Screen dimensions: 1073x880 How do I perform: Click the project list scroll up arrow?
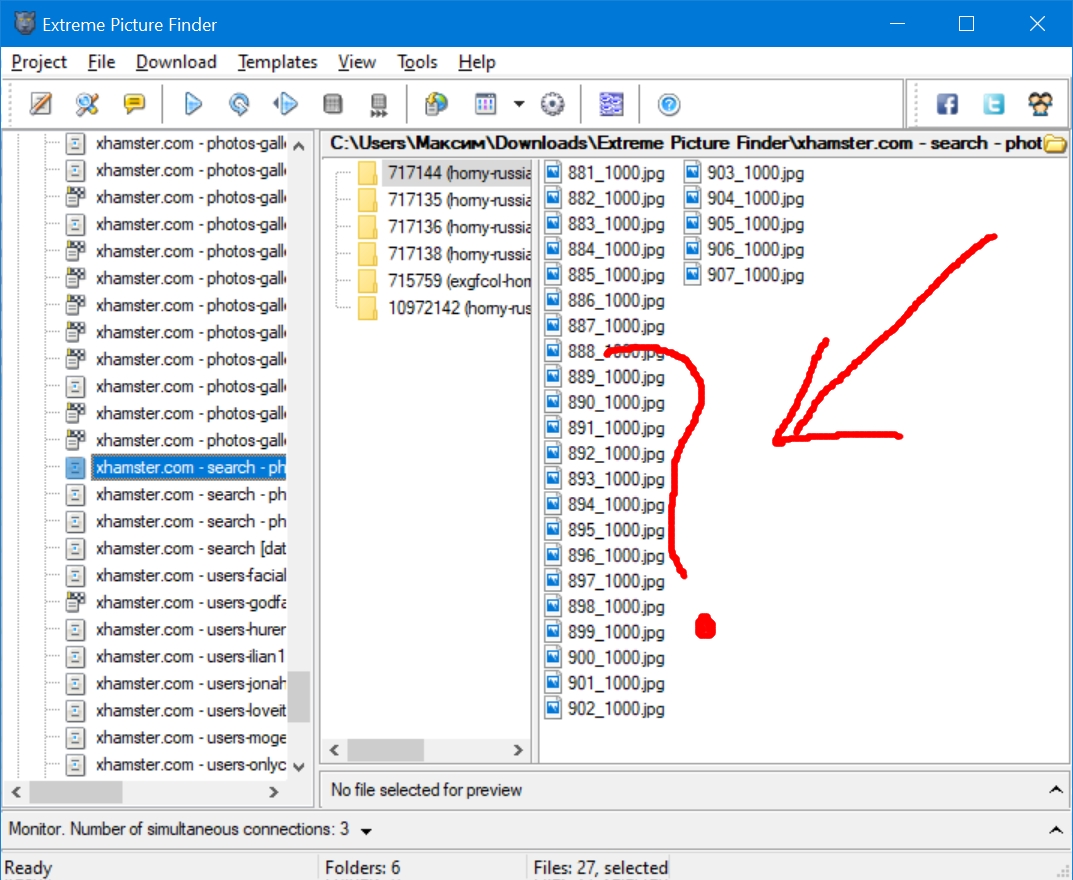(x=299, y=146)
